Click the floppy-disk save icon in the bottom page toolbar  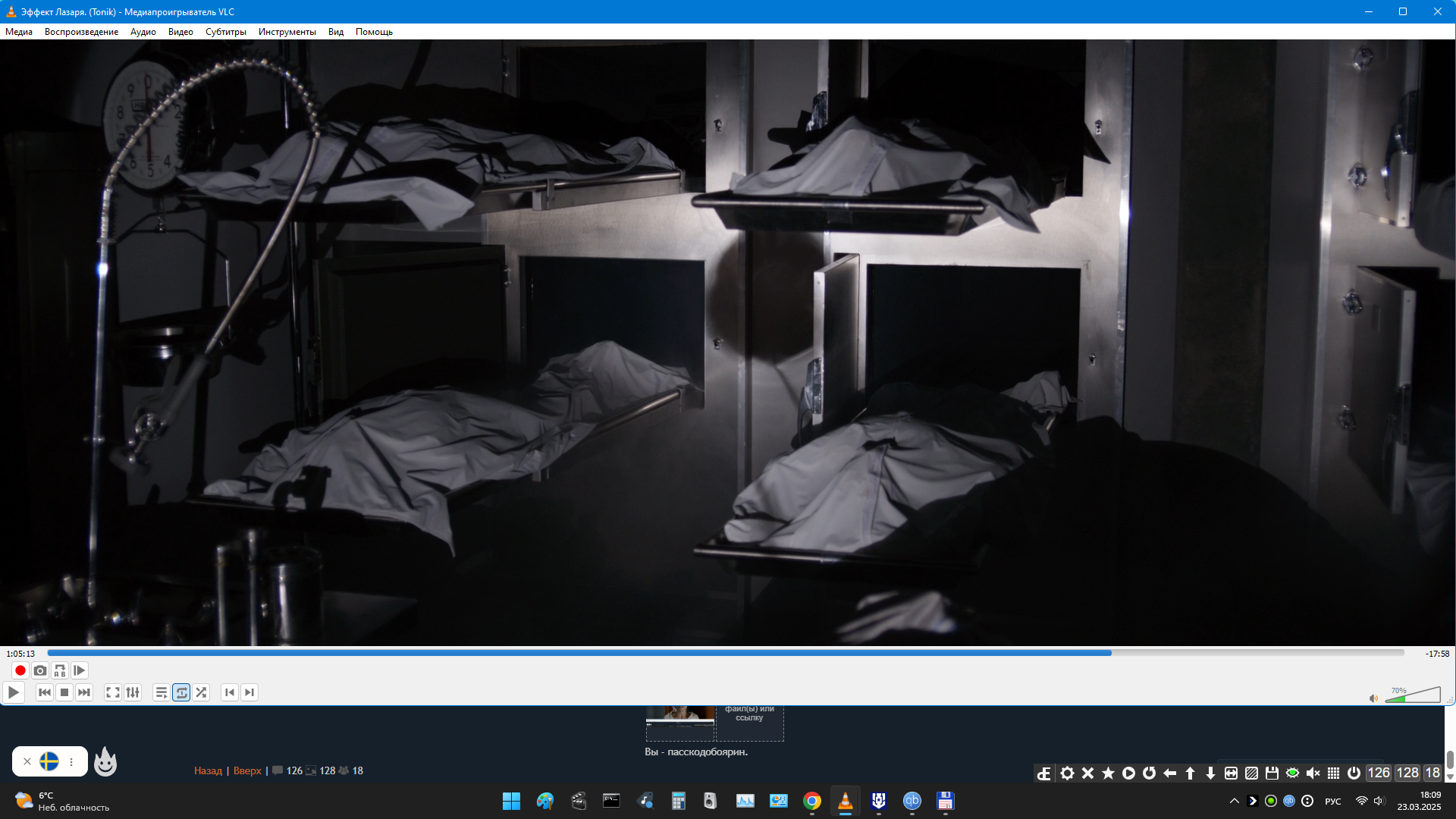click(x=1272, y=773)
